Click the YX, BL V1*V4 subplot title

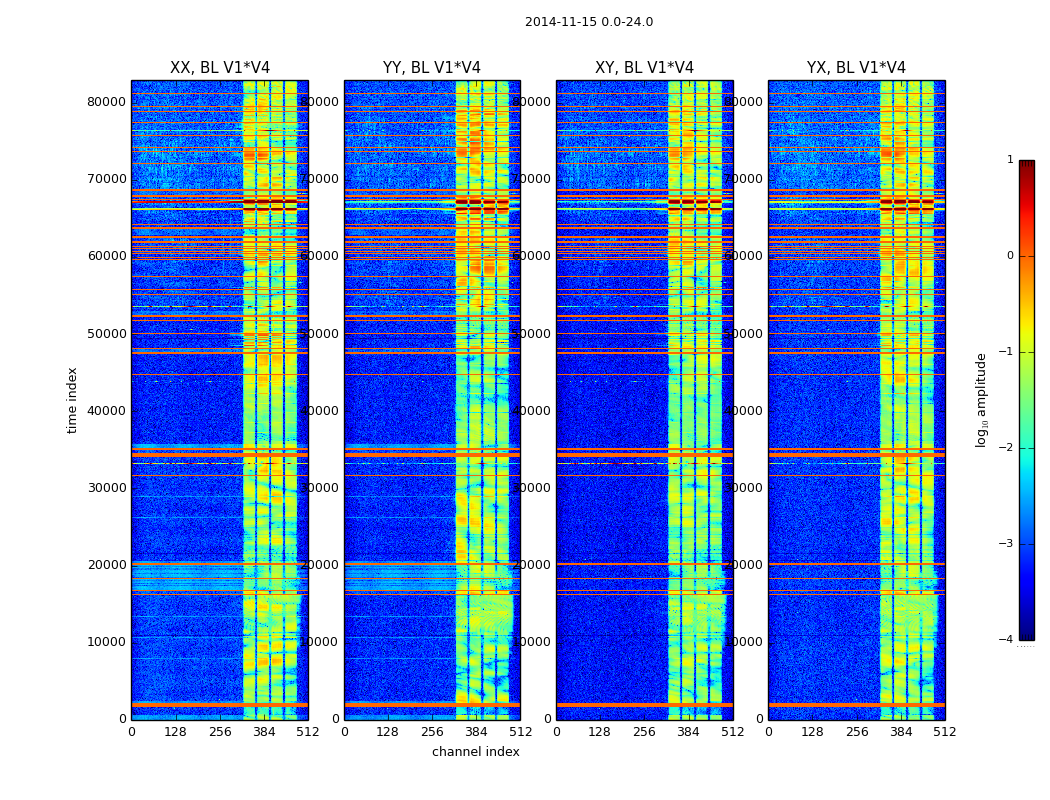pos(856,68)
